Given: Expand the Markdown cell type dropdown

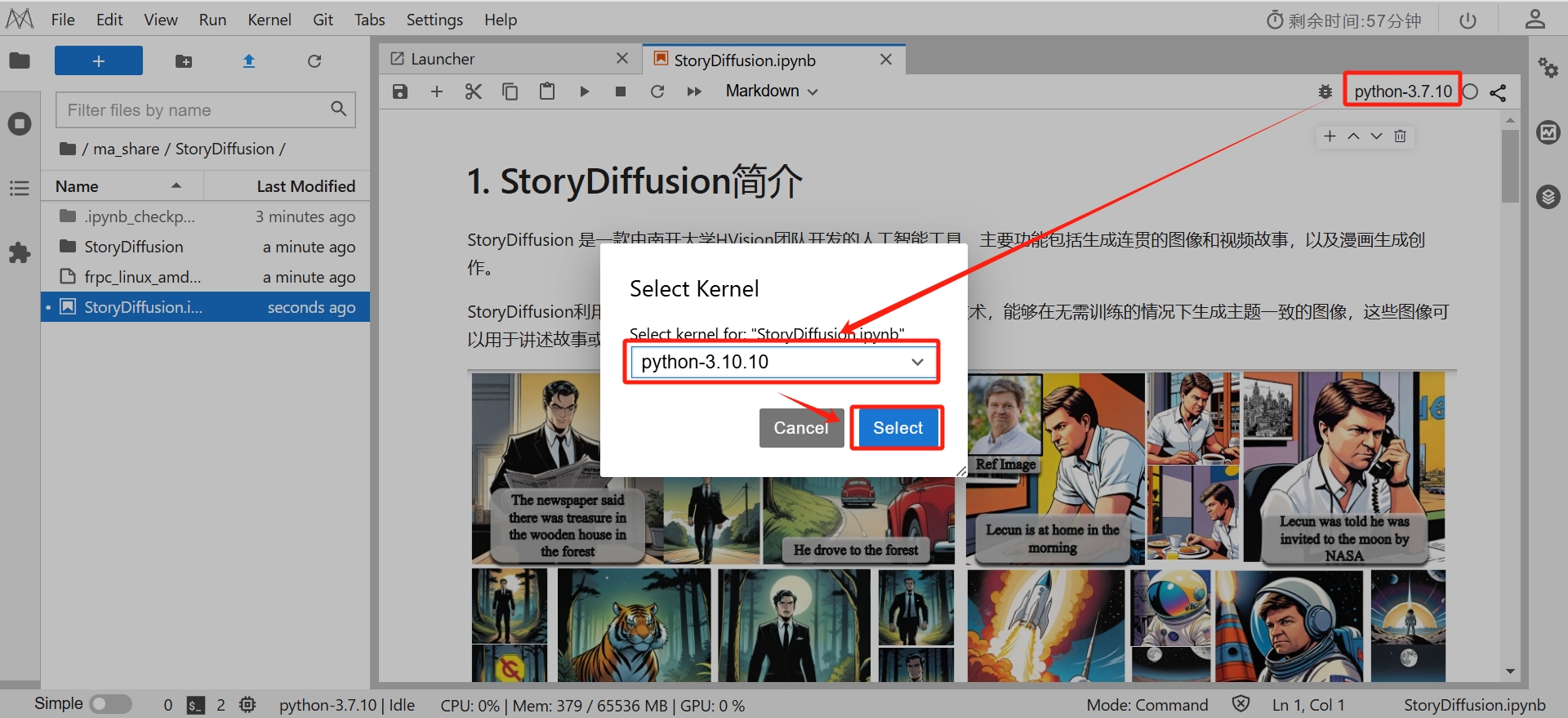Looking at the screenshot, I should [x=771, y=91].
